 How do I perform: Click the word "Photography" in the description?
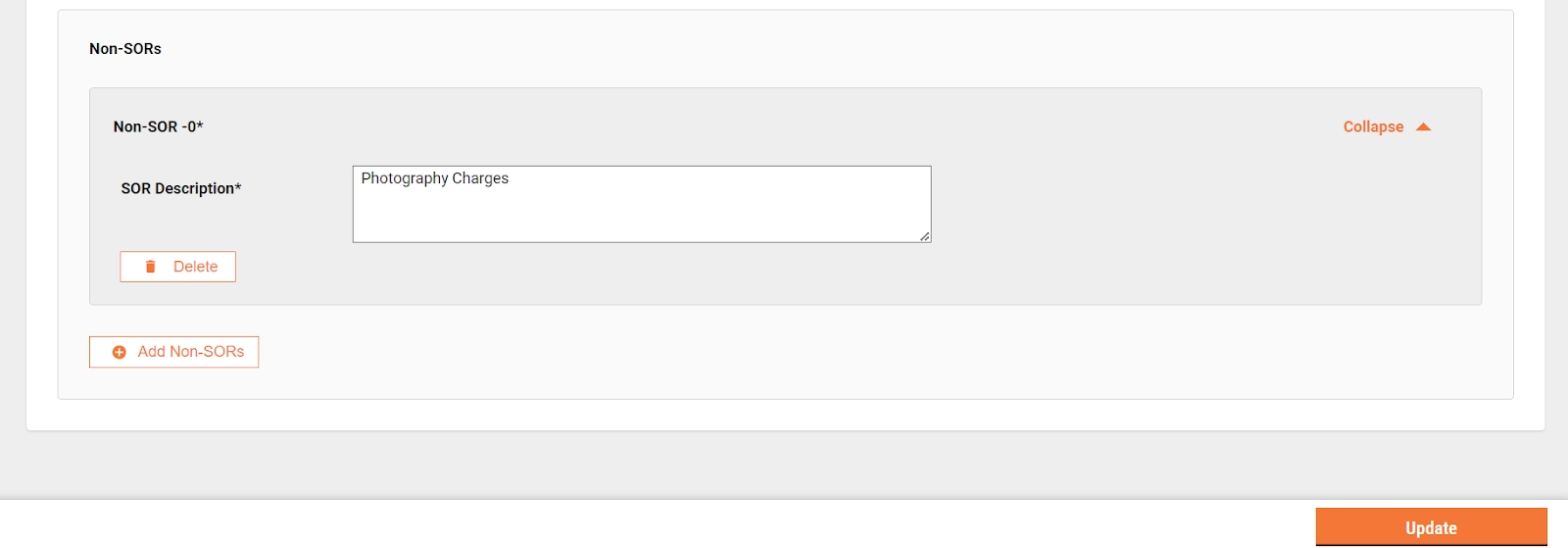[404, 178]
